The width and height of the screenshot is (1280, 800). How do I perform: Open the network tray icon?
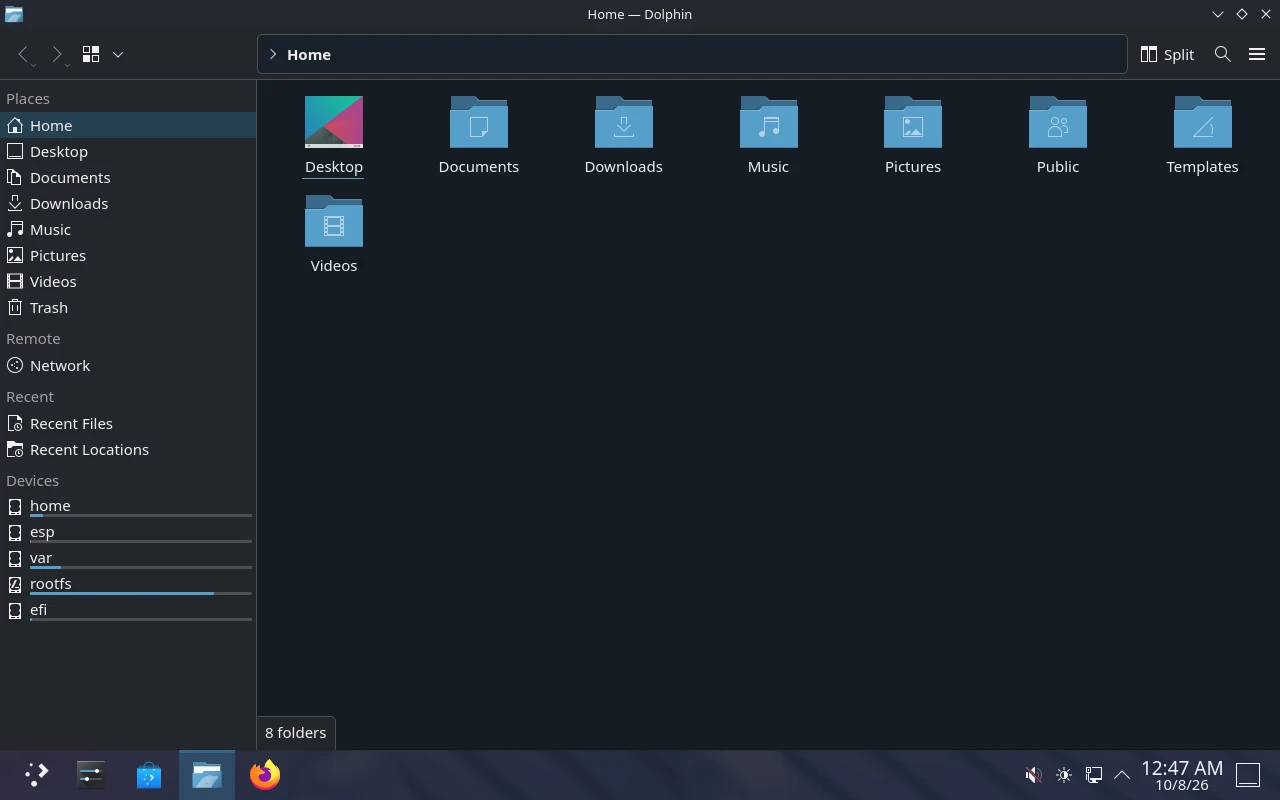pyautogui.click(x=1094, y=775)
